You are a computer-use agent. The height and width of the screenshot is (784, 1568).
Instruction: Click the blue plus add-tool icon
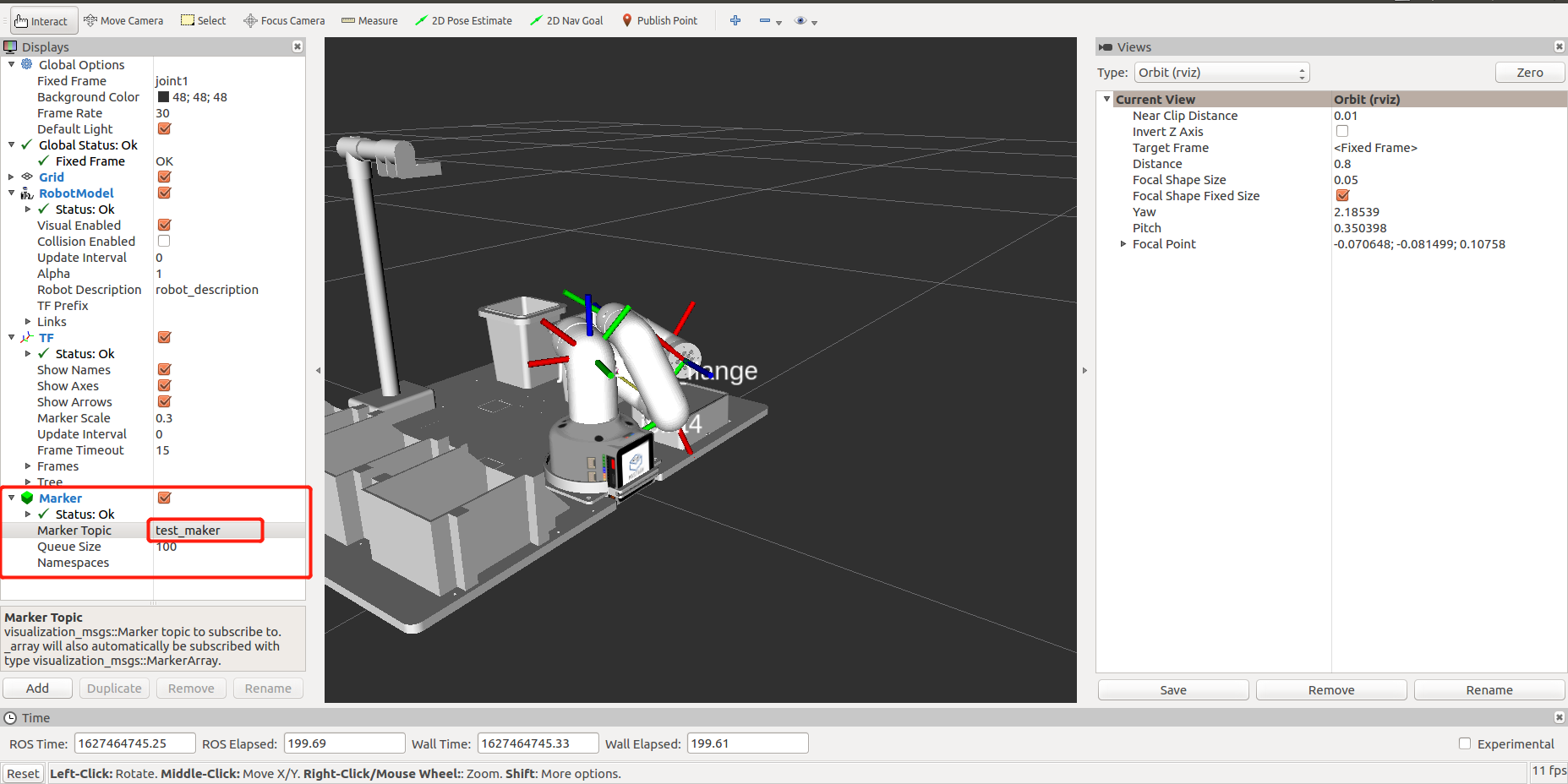point(735,20)
